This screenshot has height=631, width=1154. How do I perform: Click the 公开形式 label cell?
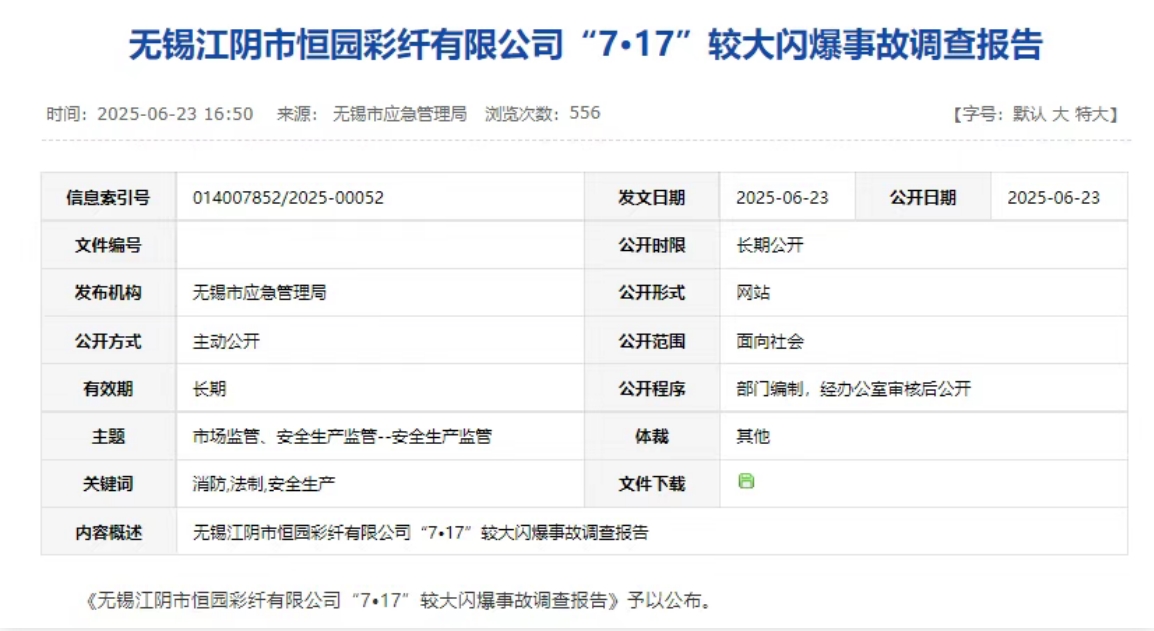[651, 293]
